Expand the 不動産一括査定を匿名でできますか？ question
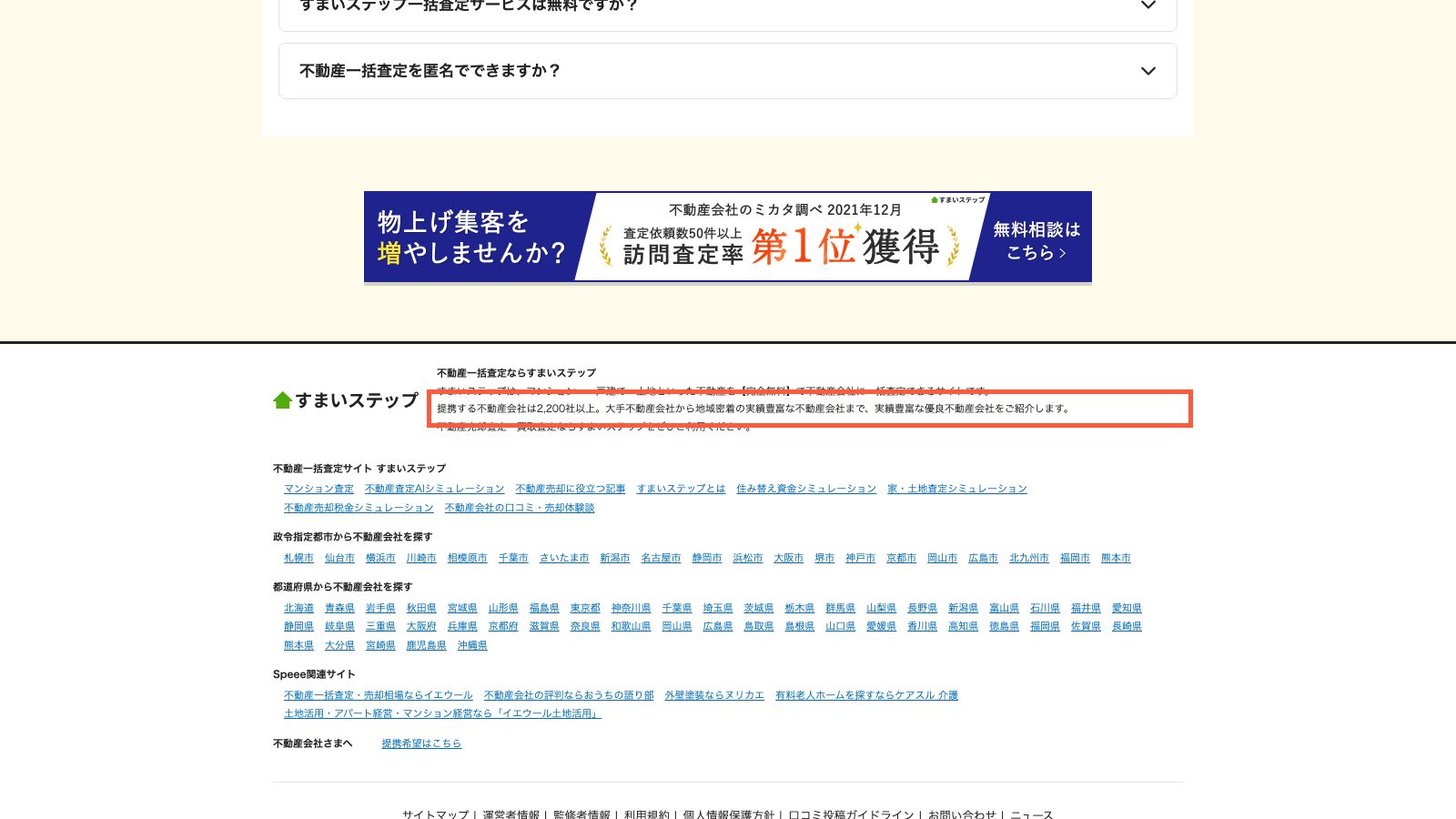Viewport: 1456px width, 819px height. point(727,71)
